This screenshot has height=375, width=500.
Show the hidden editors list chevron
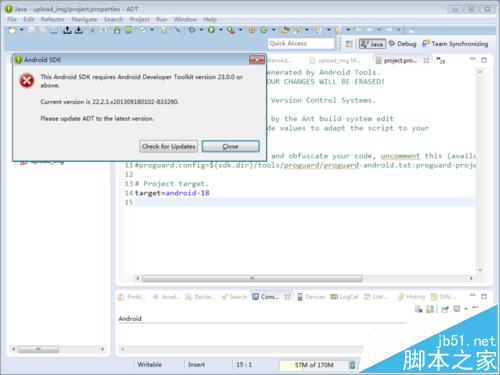pos(440,60)
